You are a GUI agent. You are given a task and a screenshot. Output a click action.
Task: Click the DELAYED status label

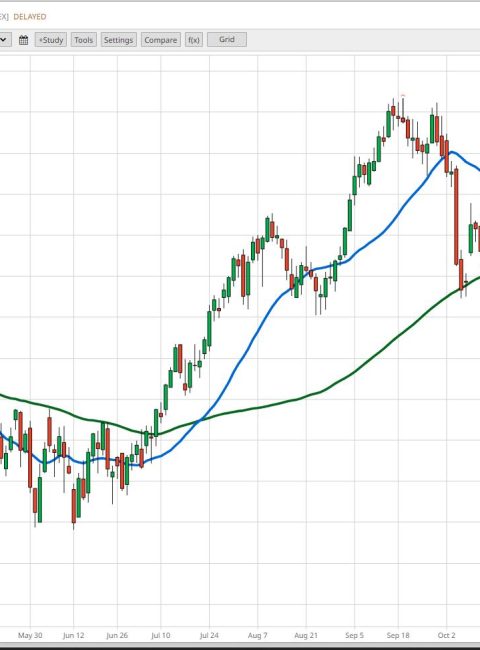point(30,17)
